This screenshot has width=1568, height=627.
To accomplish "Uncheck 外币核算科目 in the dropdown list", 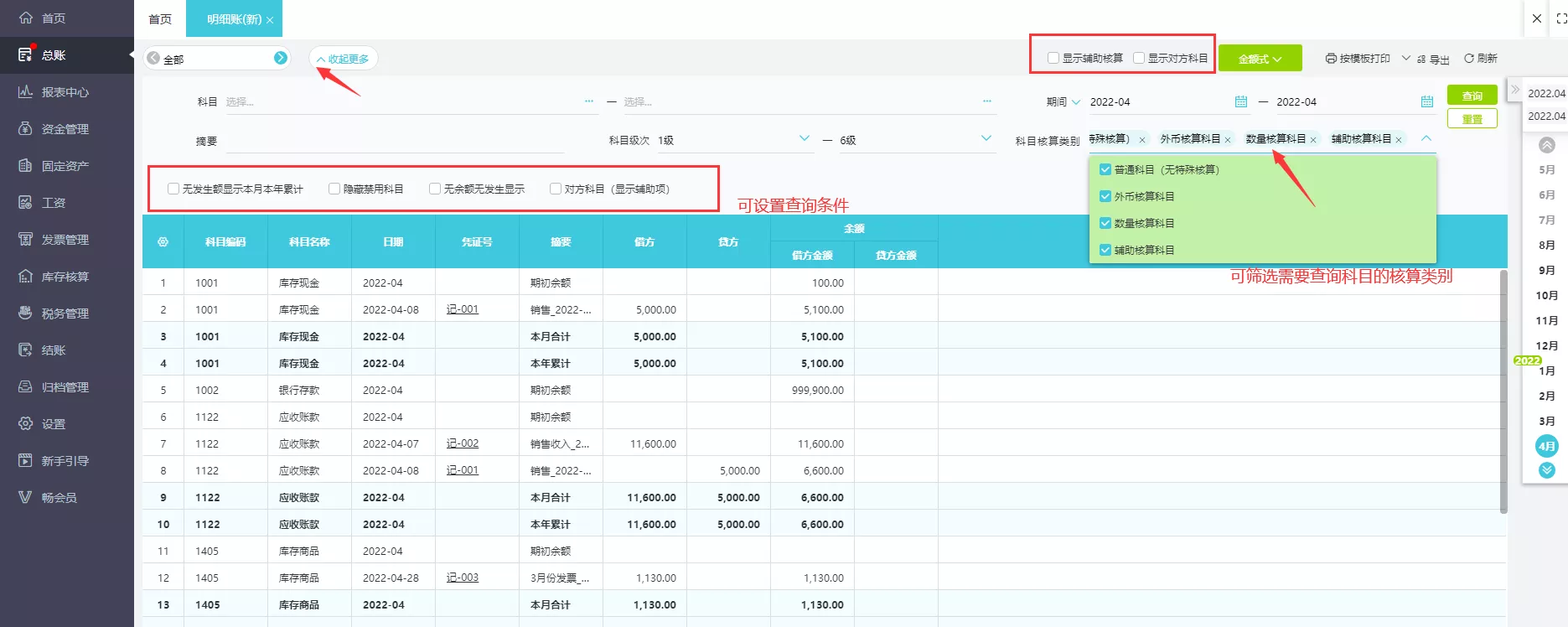I will [1105, 196].
